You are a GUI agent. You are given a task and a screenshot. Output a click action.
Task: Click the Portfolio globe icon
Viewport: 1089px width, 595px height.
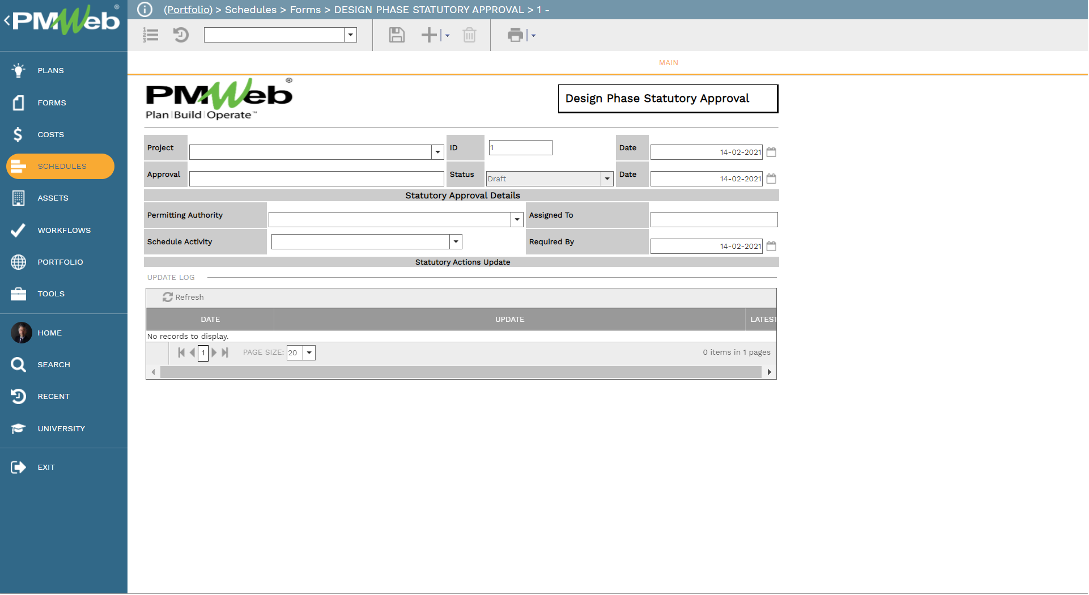coord(19,262)
